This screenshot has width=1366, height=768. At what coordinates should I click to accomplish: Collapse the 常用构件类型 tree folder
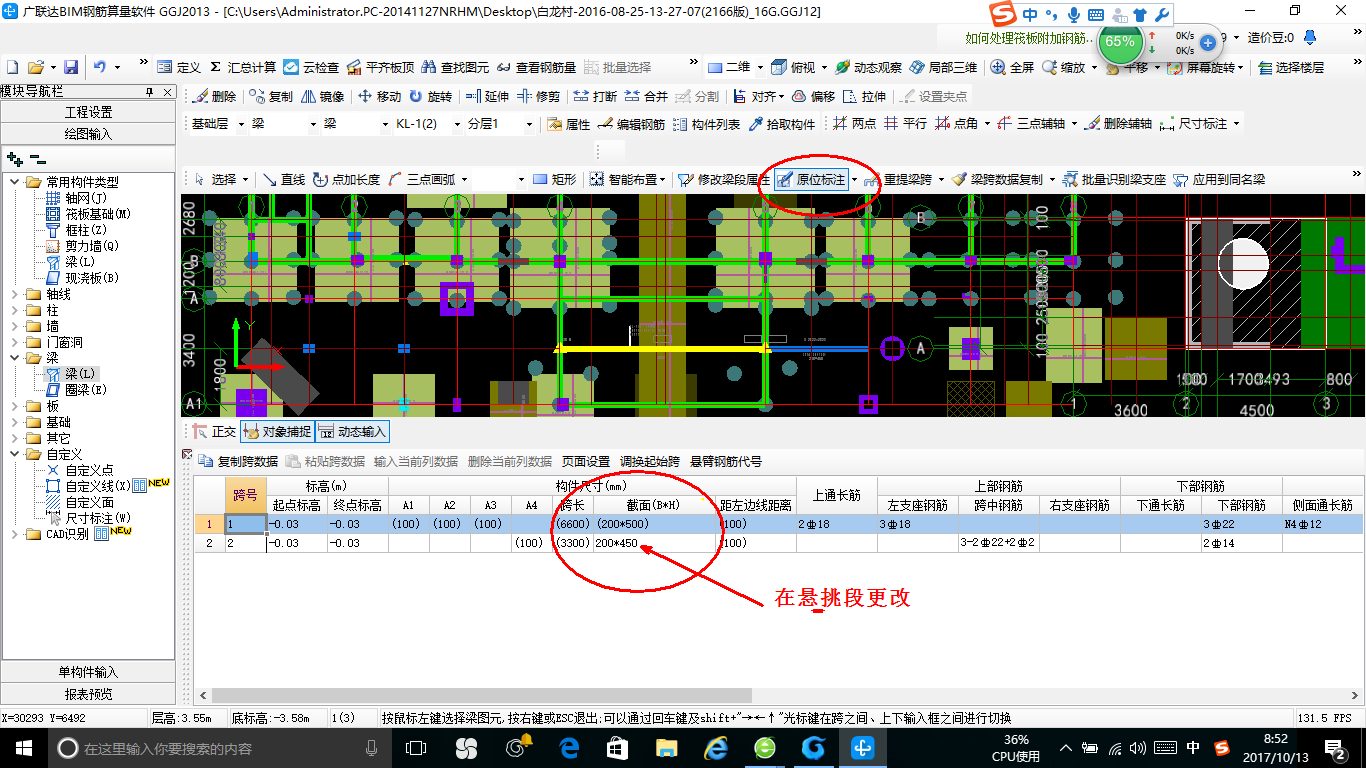(14, 182)
